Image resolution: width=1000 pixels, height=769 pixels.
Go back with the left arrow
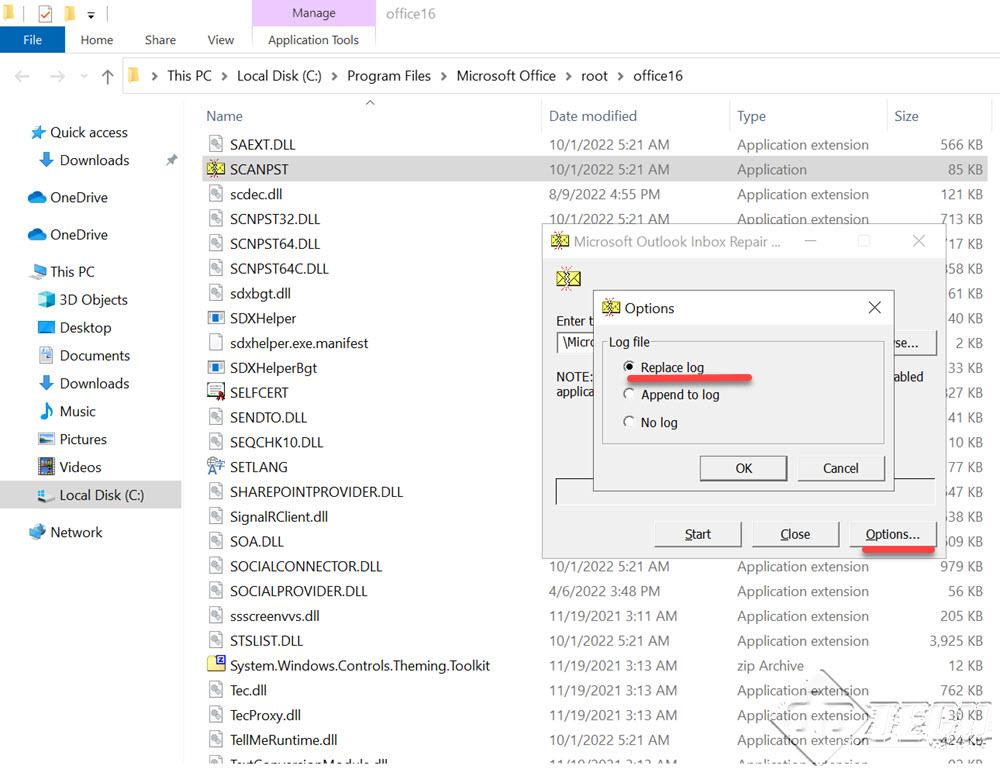(x=22, y=77)
